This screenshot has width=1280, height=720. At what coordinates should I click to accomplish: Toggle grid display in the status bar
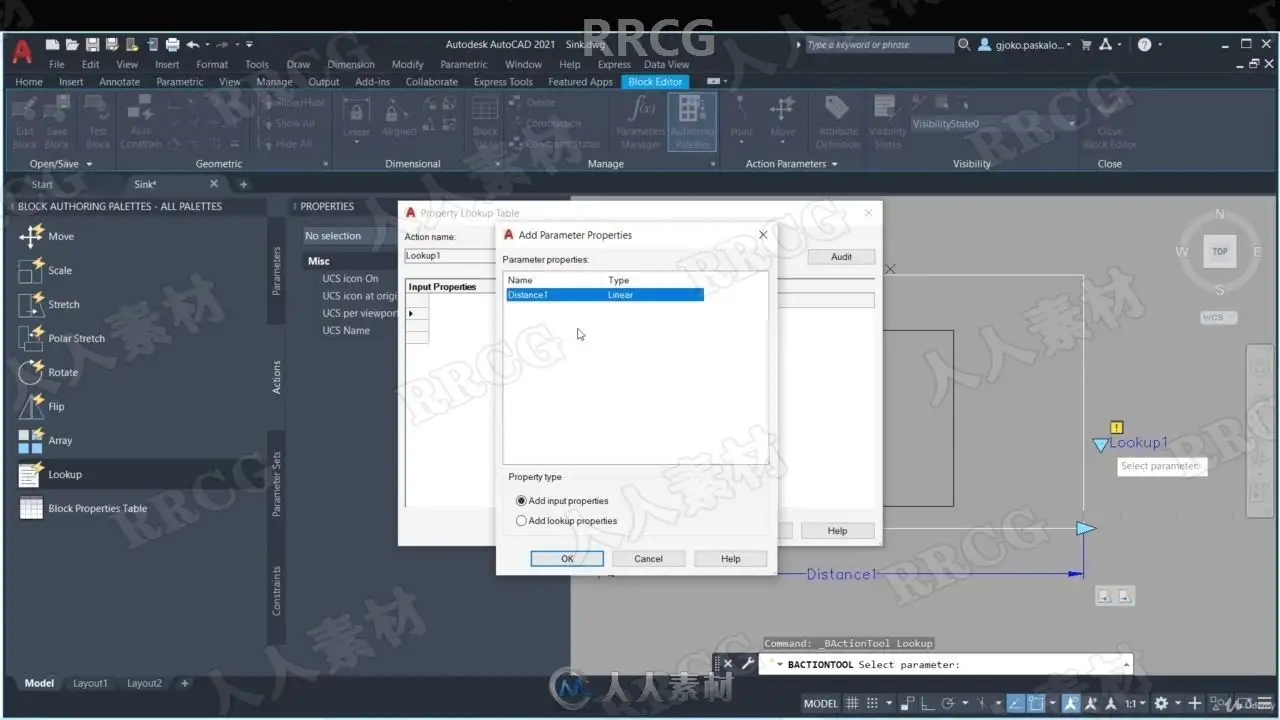(x=852, y=703)
